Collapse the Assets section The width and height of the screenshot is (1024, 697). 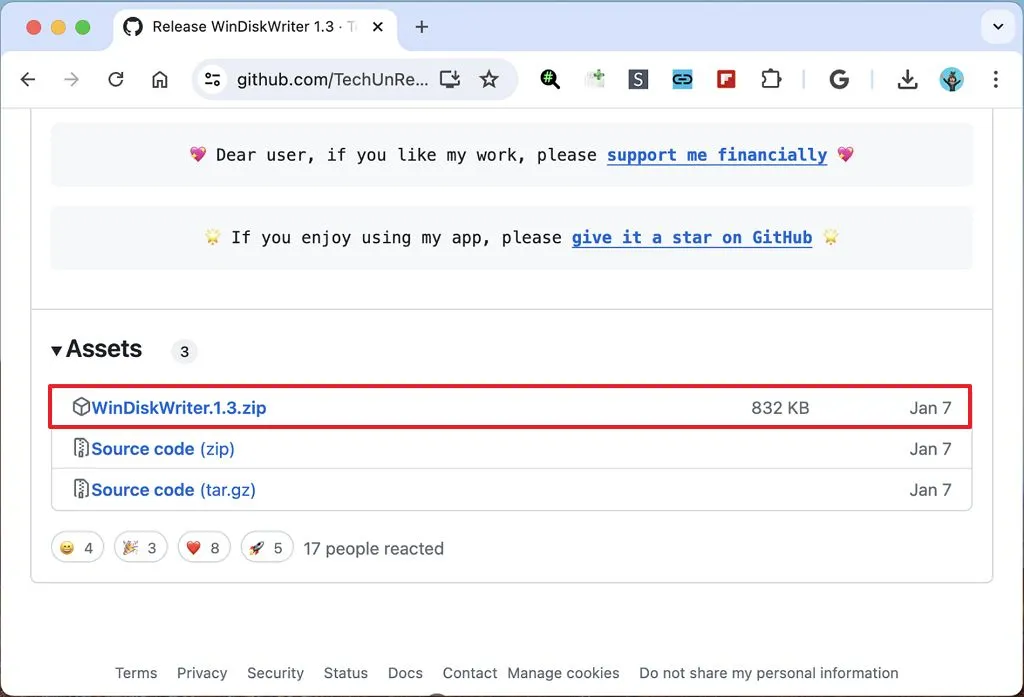tap(96, 348)
